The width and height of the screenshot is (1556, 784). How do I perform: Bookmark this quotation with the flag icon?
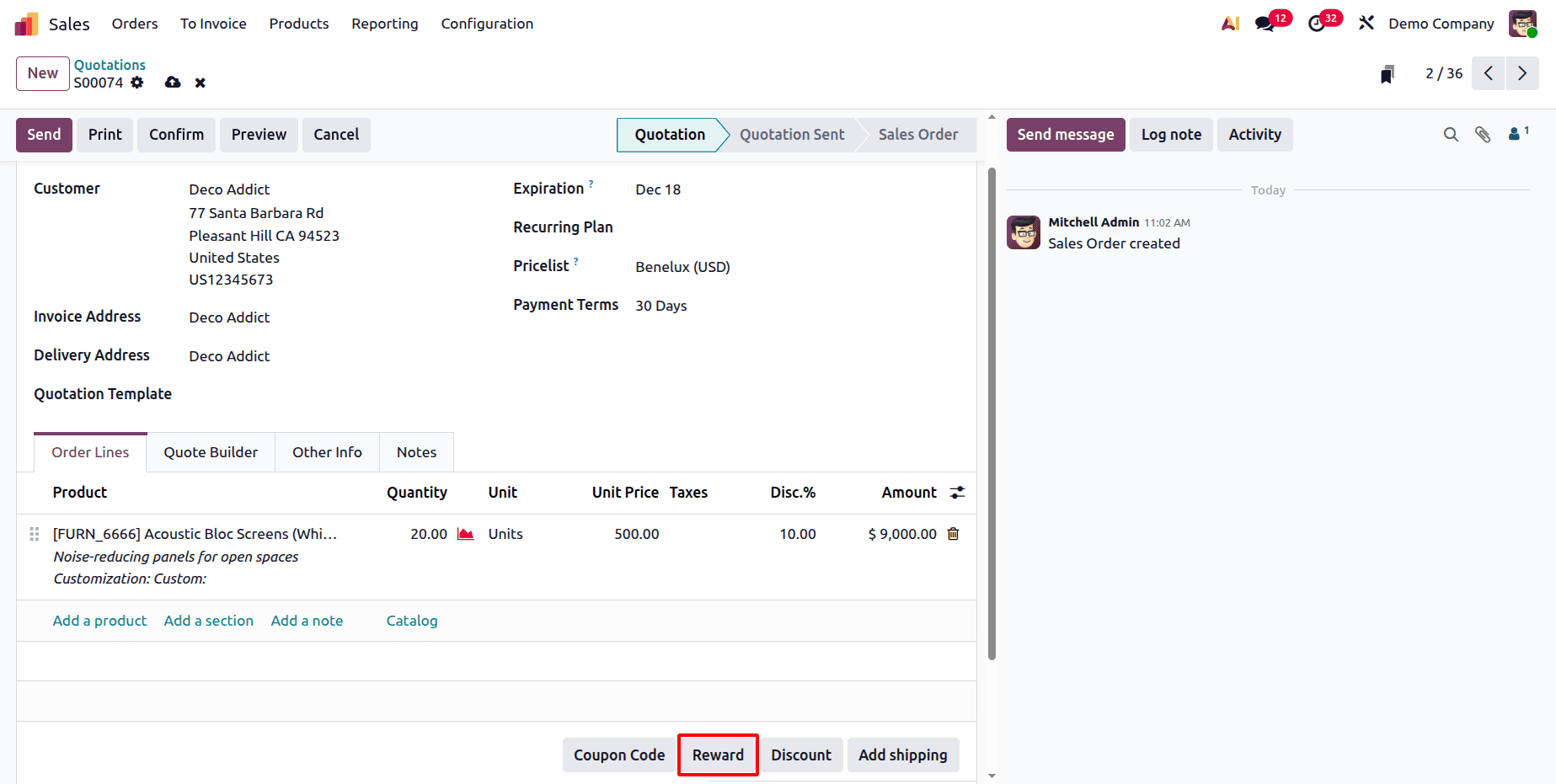tap(1388, 74)
